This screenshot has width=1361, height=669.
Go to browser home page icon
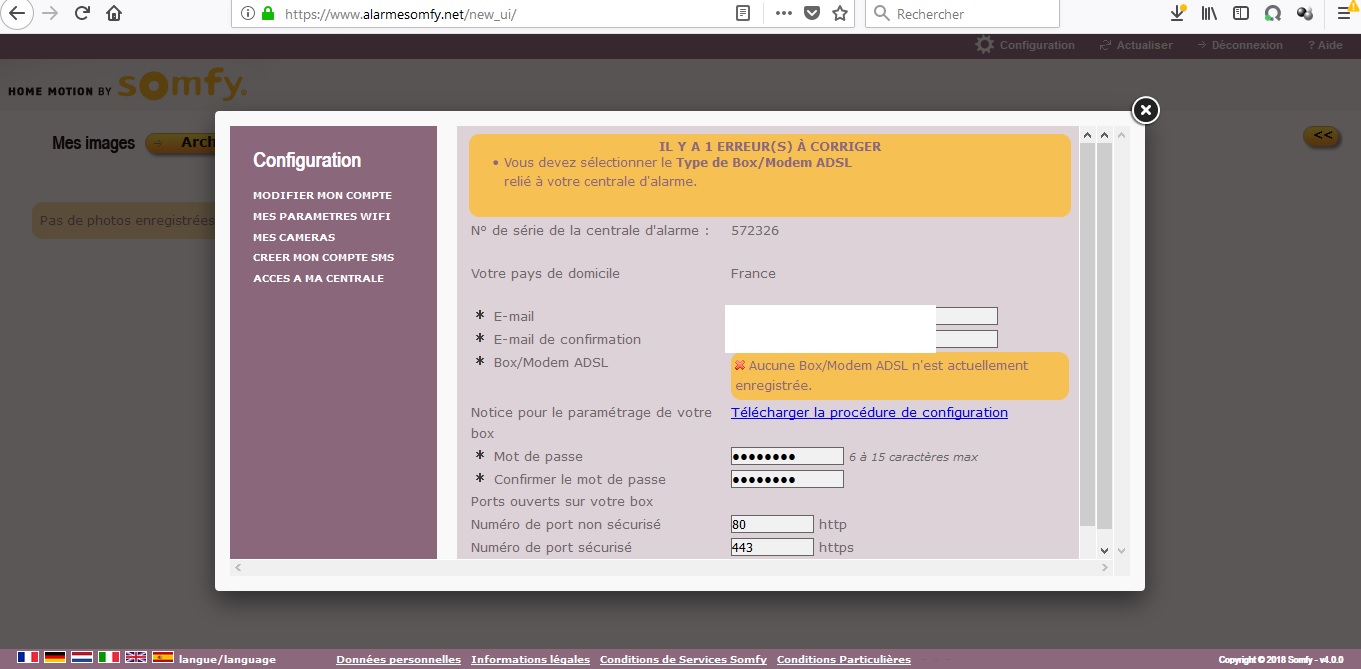click(x=114, y=14)
